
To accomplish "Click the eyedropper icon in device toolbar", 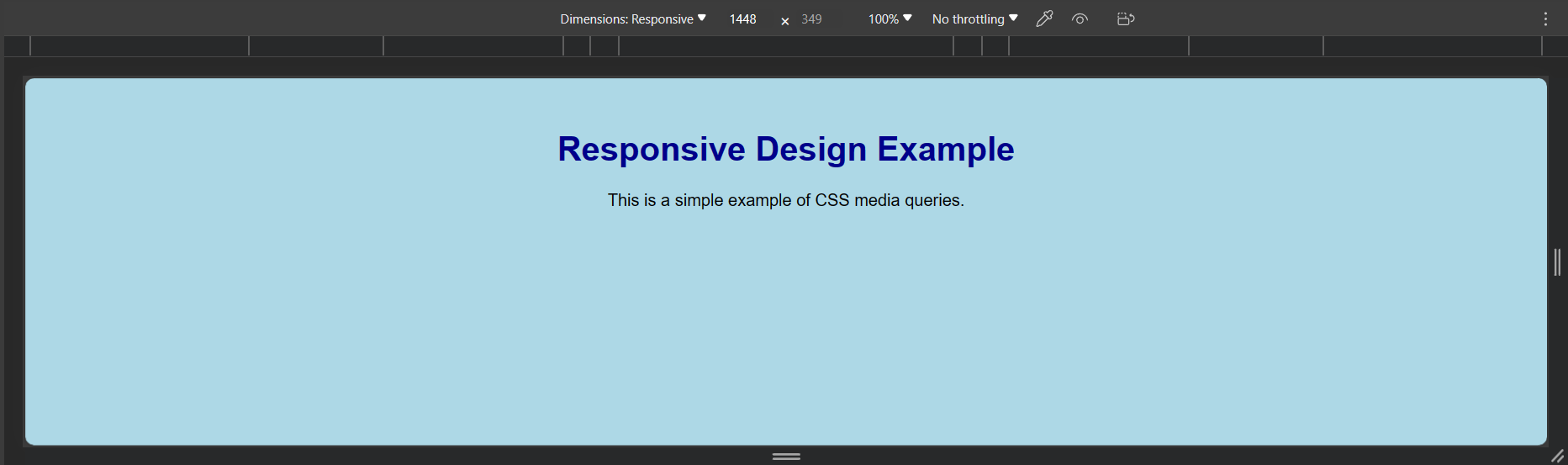I will [x=1044, y=18].
